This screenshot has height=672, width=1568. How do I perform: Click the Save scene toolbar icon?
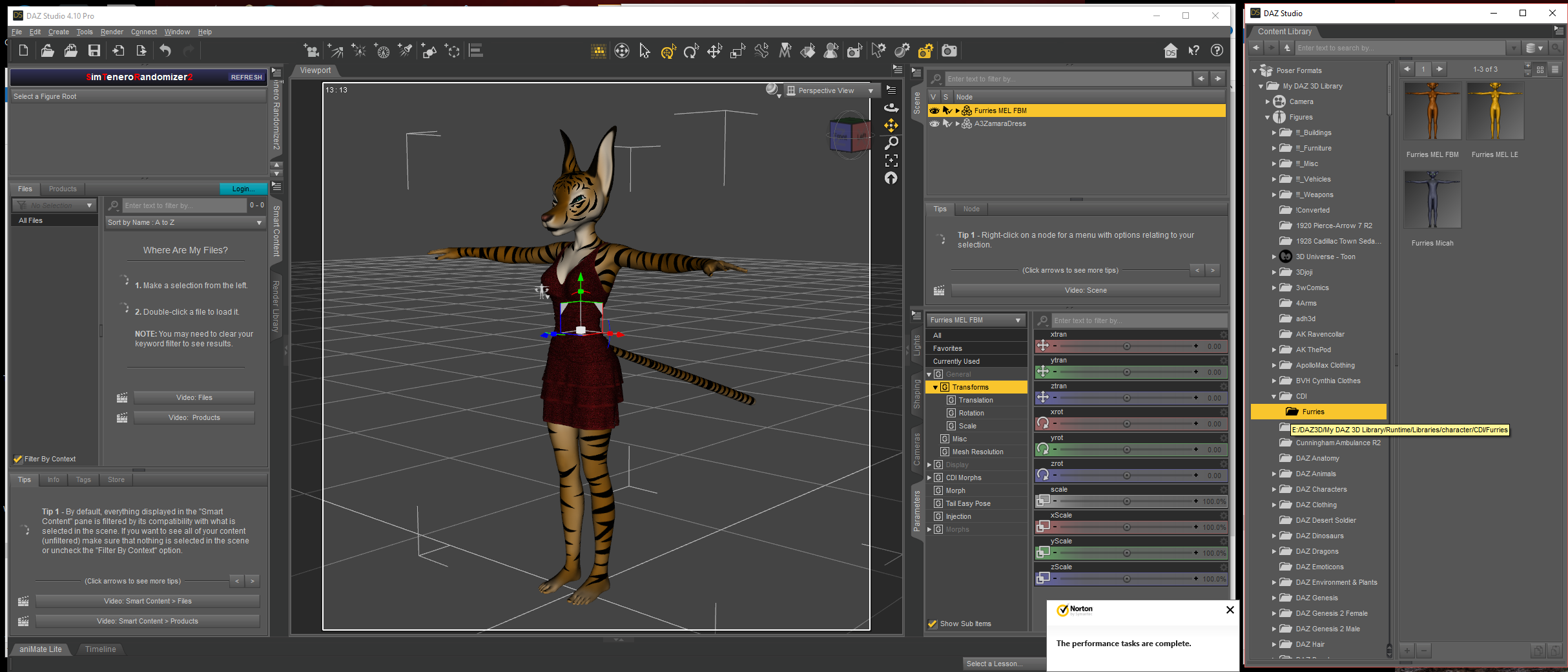[94, 51]
